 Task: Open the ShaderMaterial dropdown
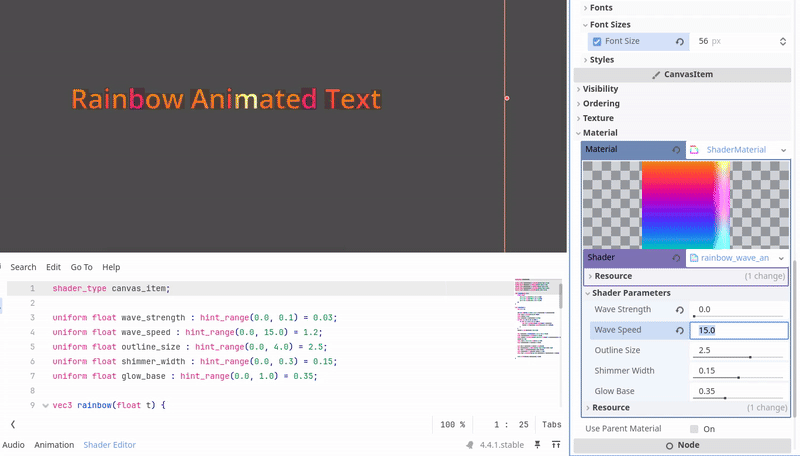pos(783,150)
